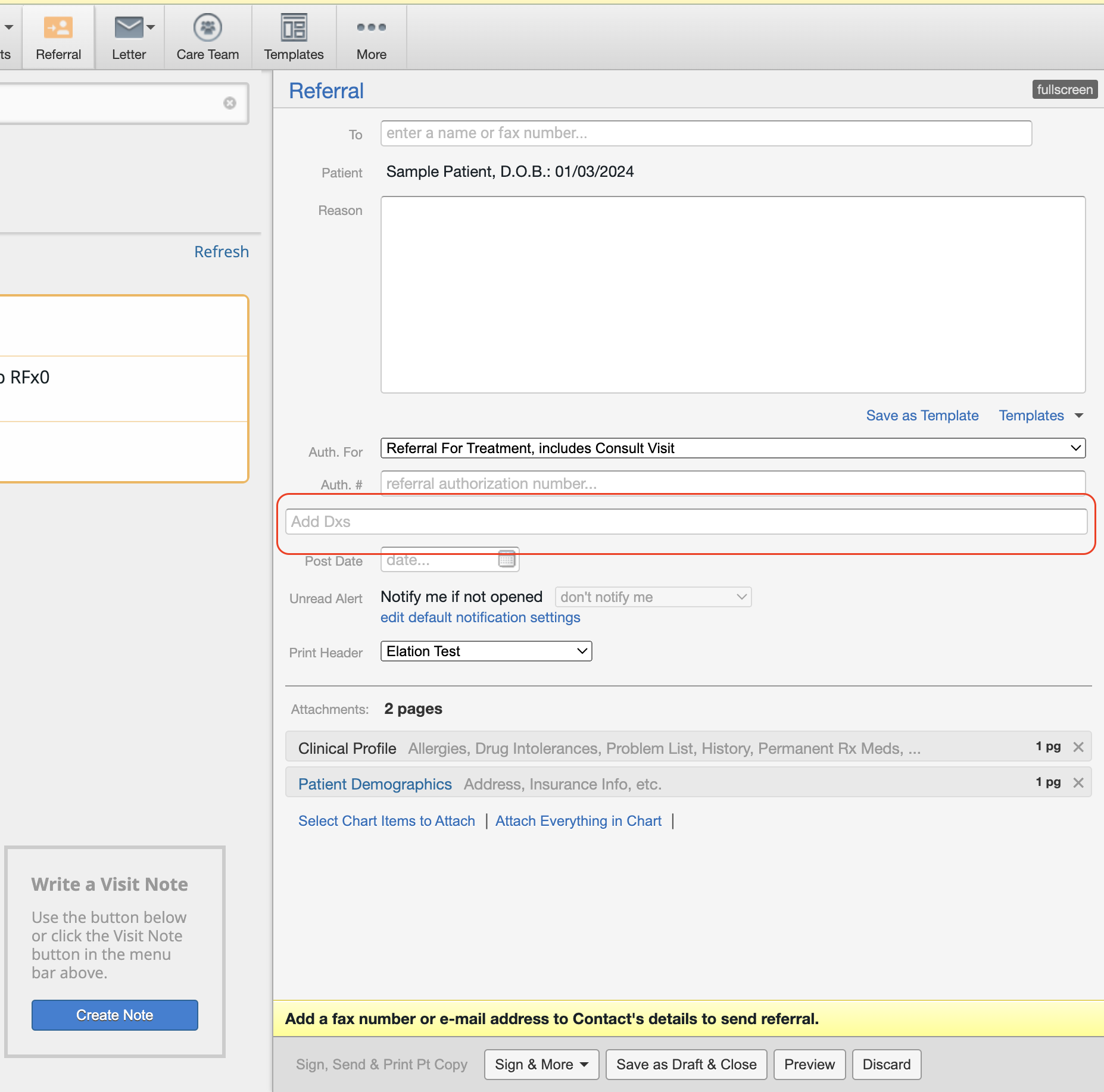Click the referral authorization number field
This screenshot has width=1104, height=1092.
click(x=733, y=483)
